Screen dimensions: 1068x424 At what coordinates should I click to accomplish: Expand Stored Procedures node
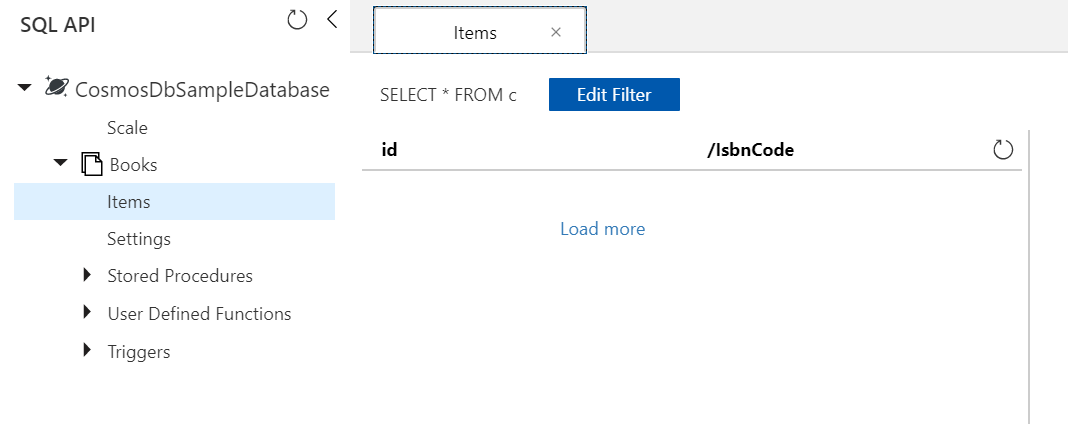(x=88, y=275)
